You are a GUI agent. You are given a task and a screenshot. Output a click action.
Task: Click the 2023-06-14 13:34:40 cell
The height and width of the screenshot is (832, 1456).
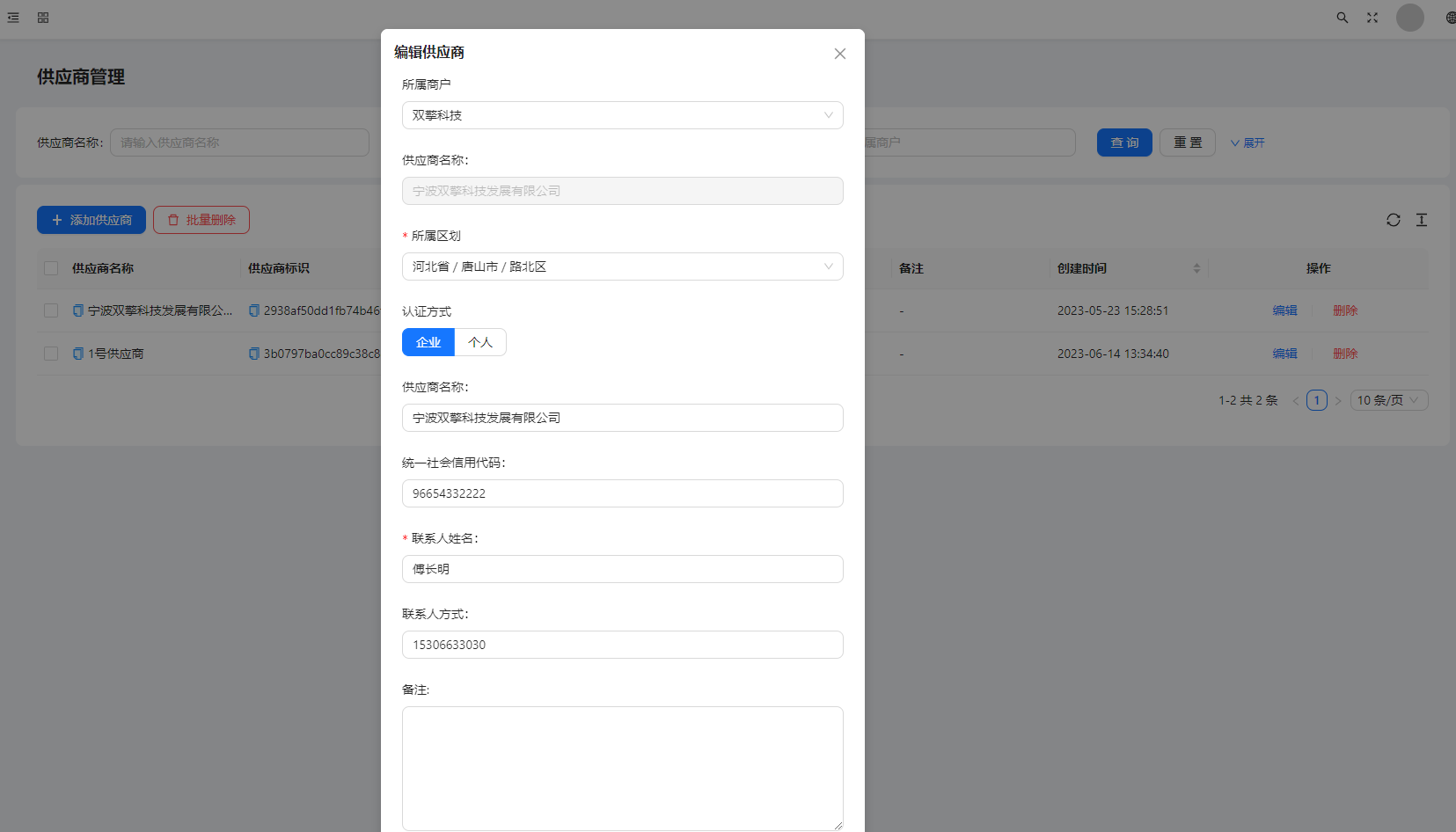(1113, 354)
